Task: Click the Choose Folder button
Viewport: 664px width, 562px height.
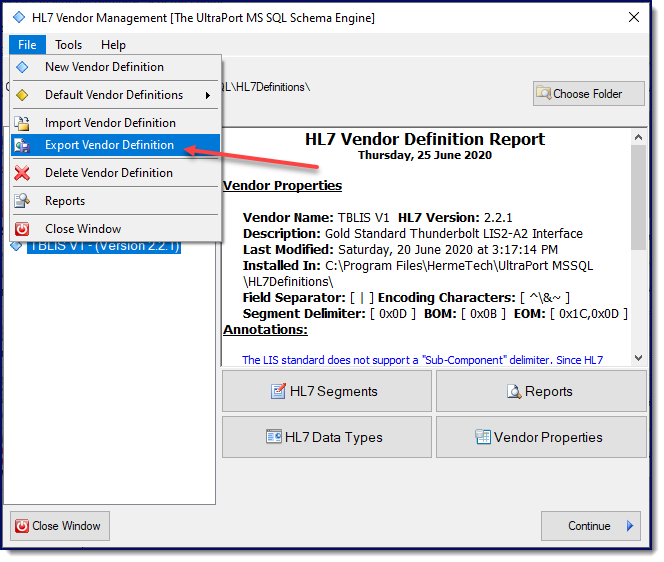Action: (589, 94)
